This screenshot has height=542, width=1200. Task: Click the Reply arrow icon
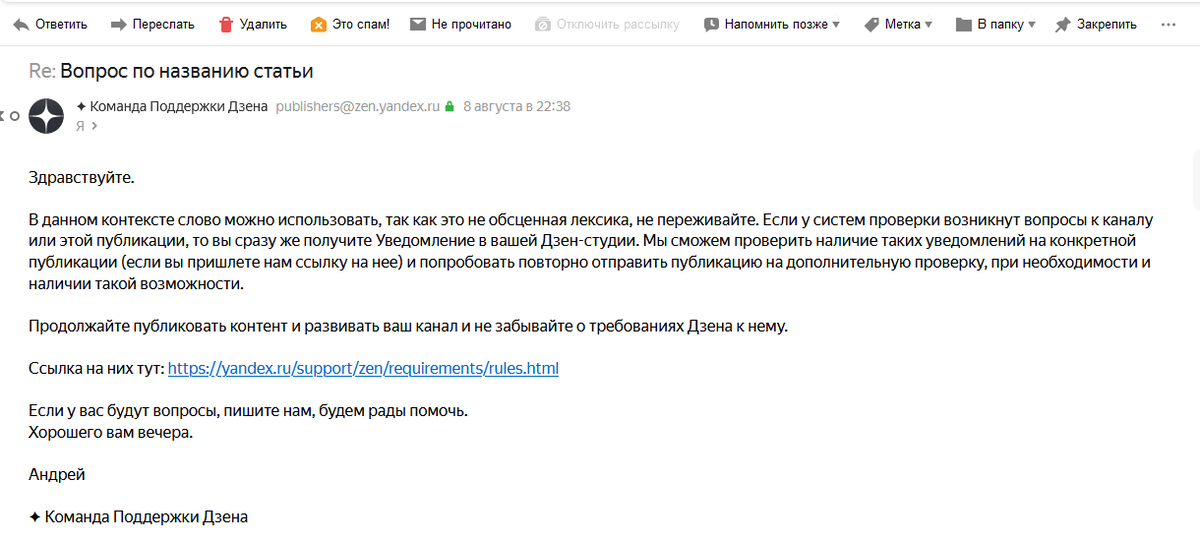(x=20, y=24)
